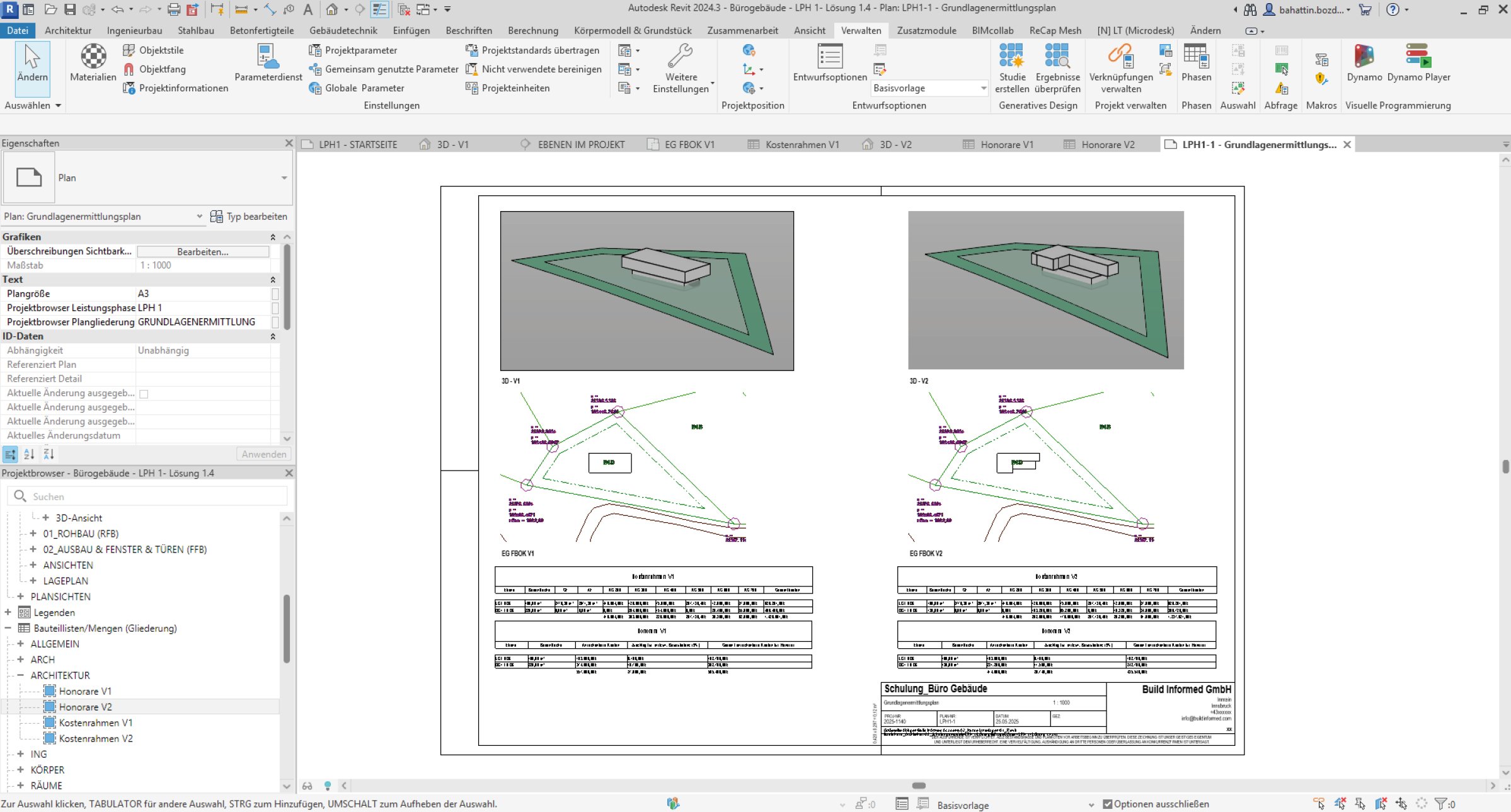Image resolution: width=1511 pixels, height=812 pixels.
Task: Open Projektinformationen dialog
Action: [x=175, y=88]
